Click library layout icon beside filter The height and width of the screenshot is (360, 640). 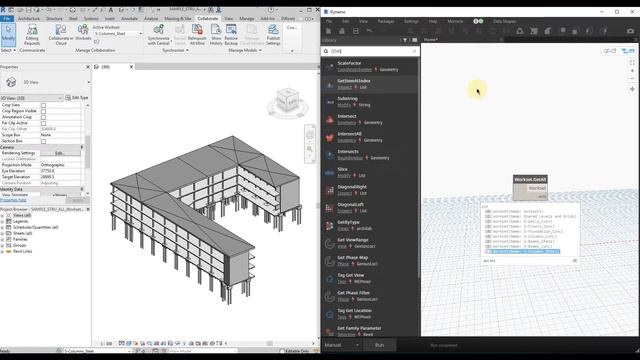[415, 40]
